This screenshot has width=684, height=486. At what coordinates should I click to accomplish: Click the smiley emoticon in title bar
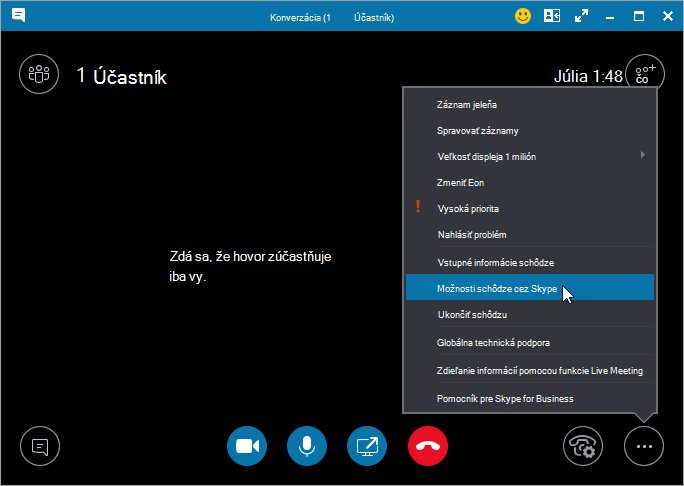pyautogui.click(x=523, y=17)
